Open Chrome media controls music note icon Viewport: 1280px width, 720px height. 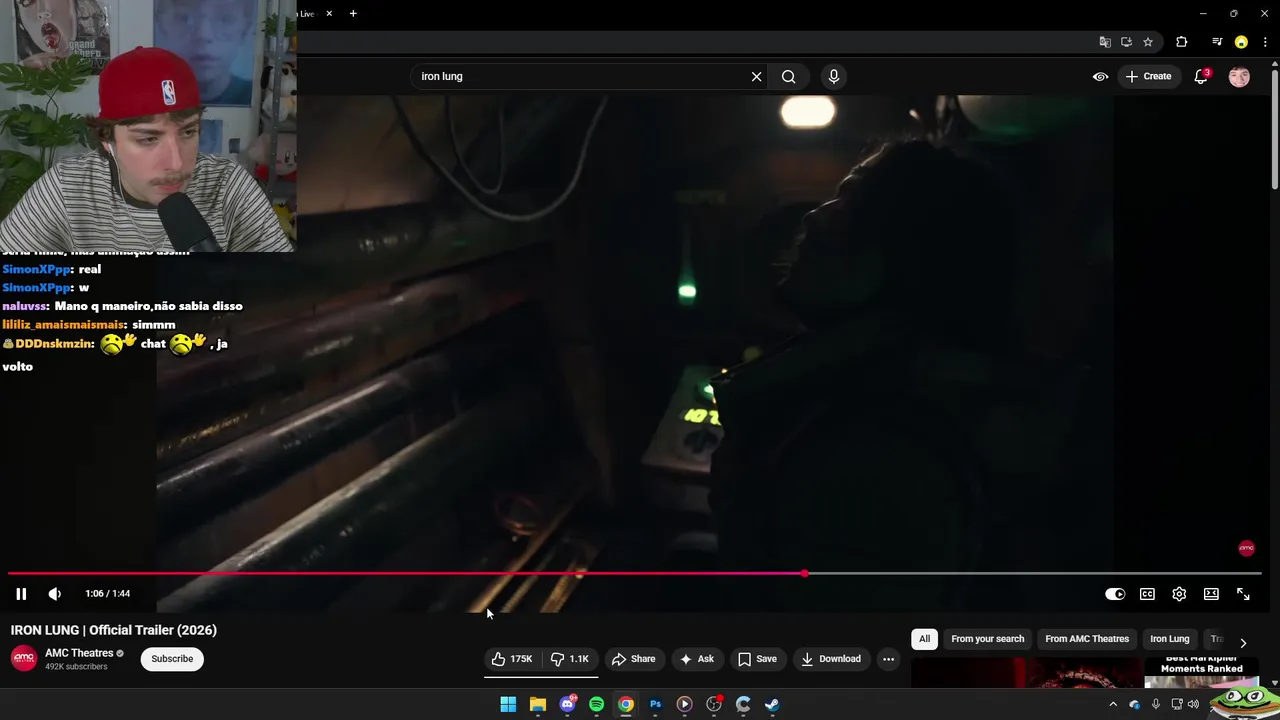[x=1217, y=42]
